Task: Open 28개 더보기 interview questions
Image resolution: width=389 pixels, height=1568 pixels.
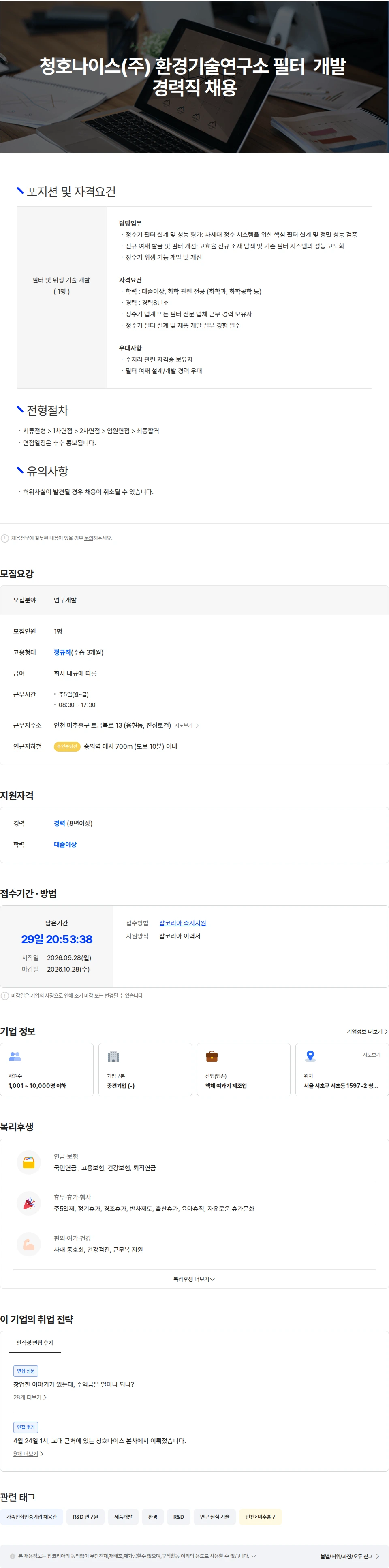Action: pos(30,1397)
